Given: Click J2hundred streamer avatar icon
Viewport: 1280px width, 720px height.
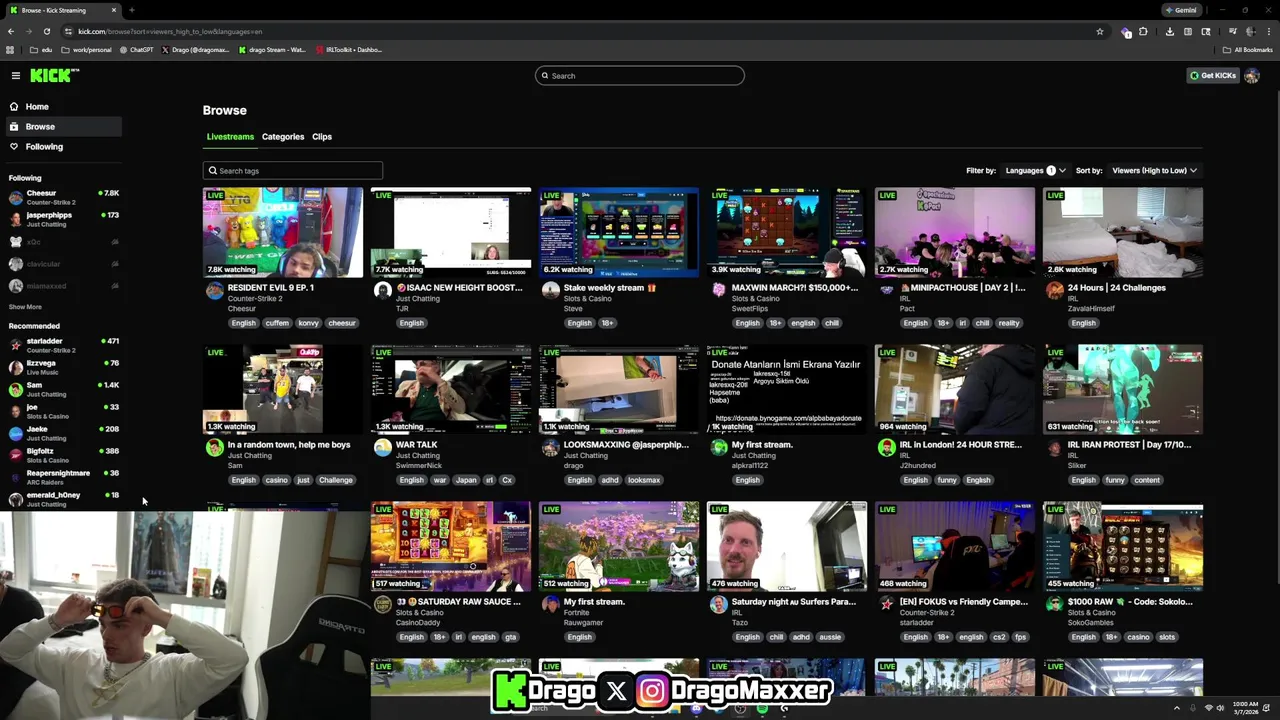Looking at the screenshot, I should [x=887, y=448].
